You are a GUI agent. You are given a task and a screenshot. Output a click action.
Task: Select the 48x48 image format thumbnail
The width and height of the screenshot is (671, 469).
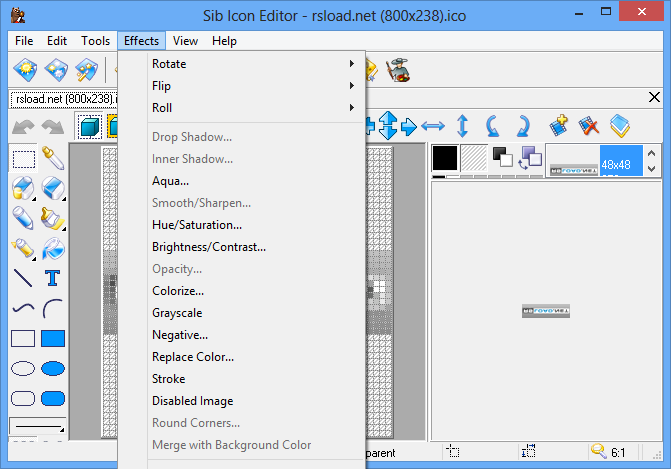point(596,160)
